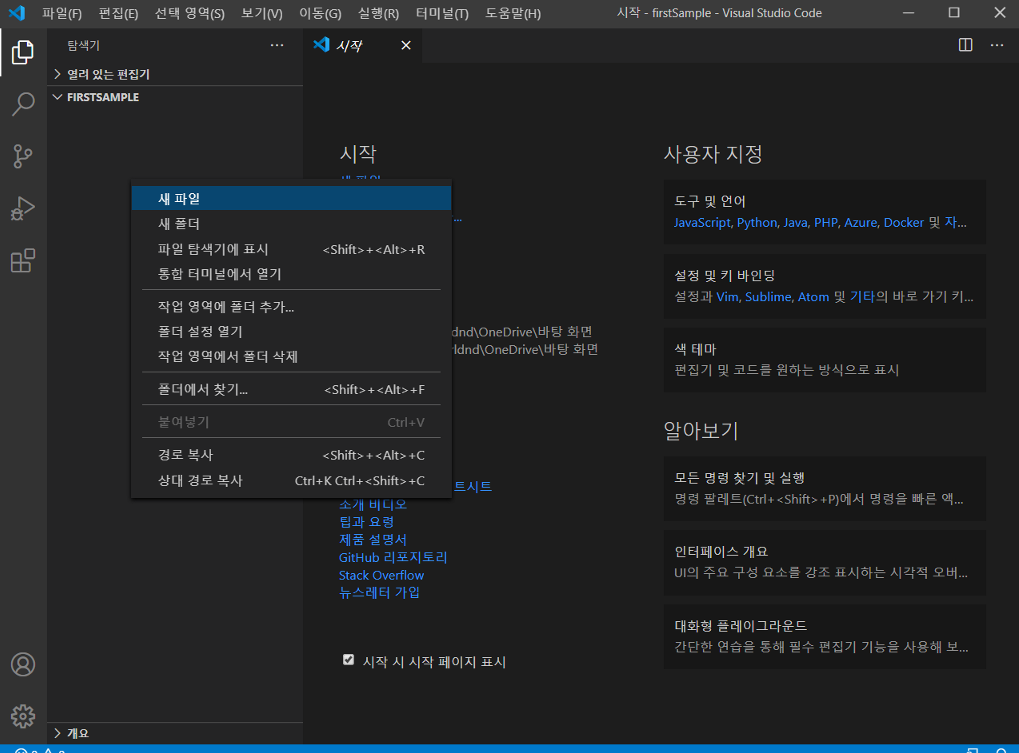This screenshot has width=1019, height=753.
Task: Click the Java language link
Action: coord(795,222)
